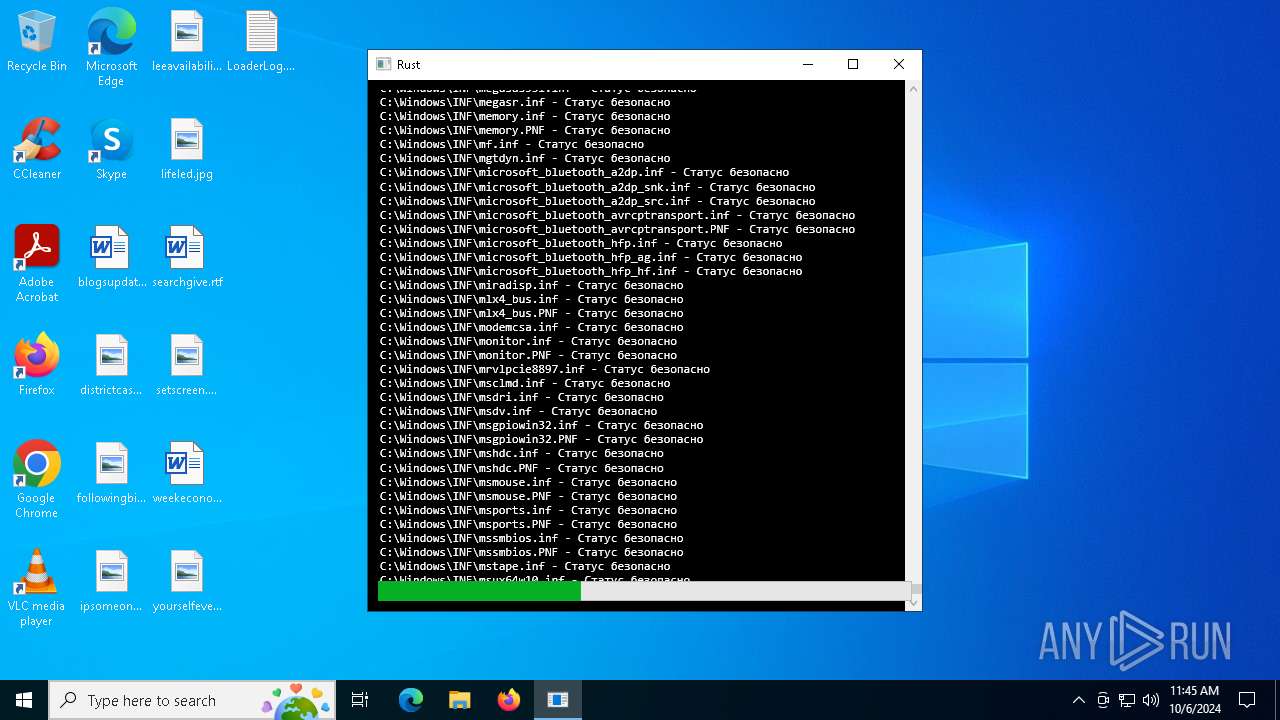The height and width of the screenshot is (720, 1280).
Task: Select the weekecono... Word document
Action: 186,474
